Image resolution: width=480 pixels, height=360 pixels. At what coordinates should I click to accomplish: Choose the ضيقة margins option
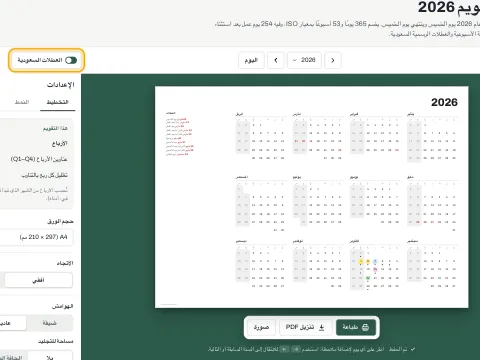[x=50, y=323]
